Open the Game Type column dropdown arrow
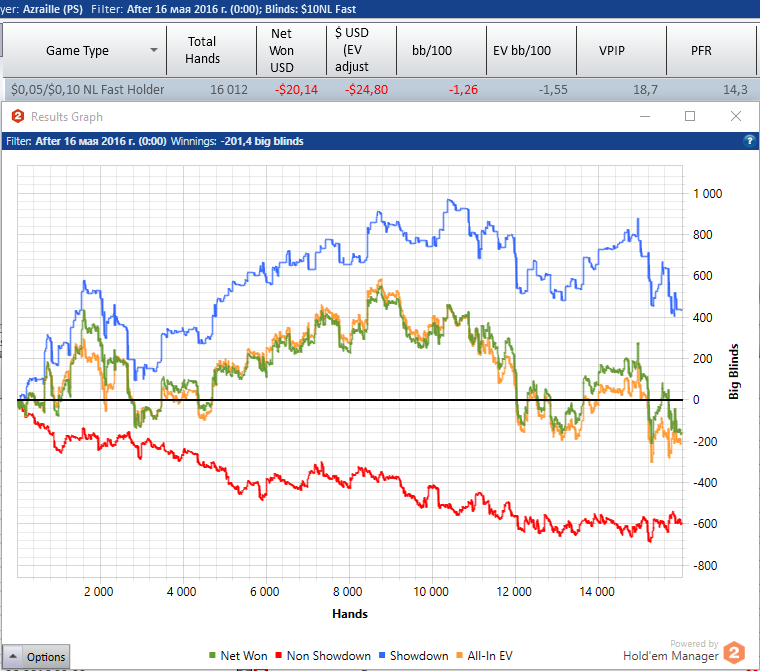 click(x=154, y=50)
